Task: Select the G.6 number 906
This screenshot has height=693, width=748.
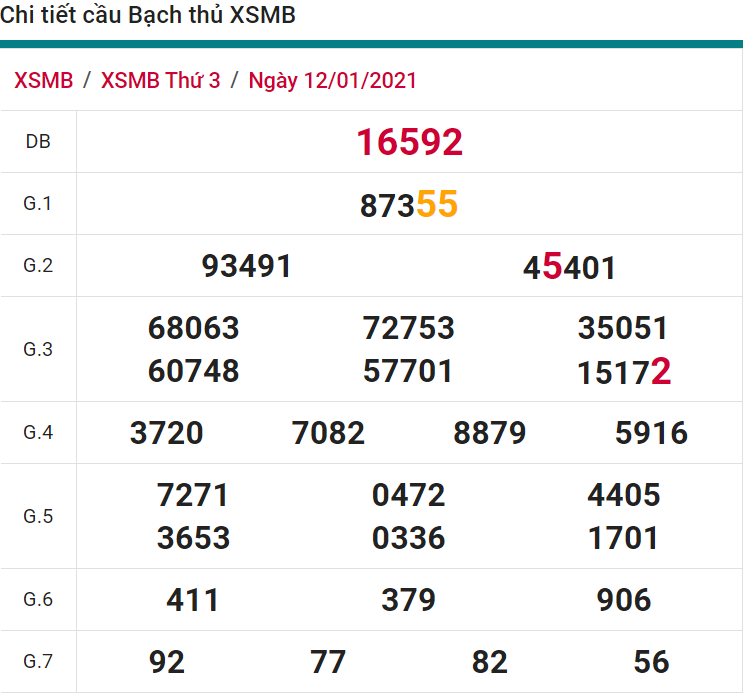Action: [x=623, y=600]
